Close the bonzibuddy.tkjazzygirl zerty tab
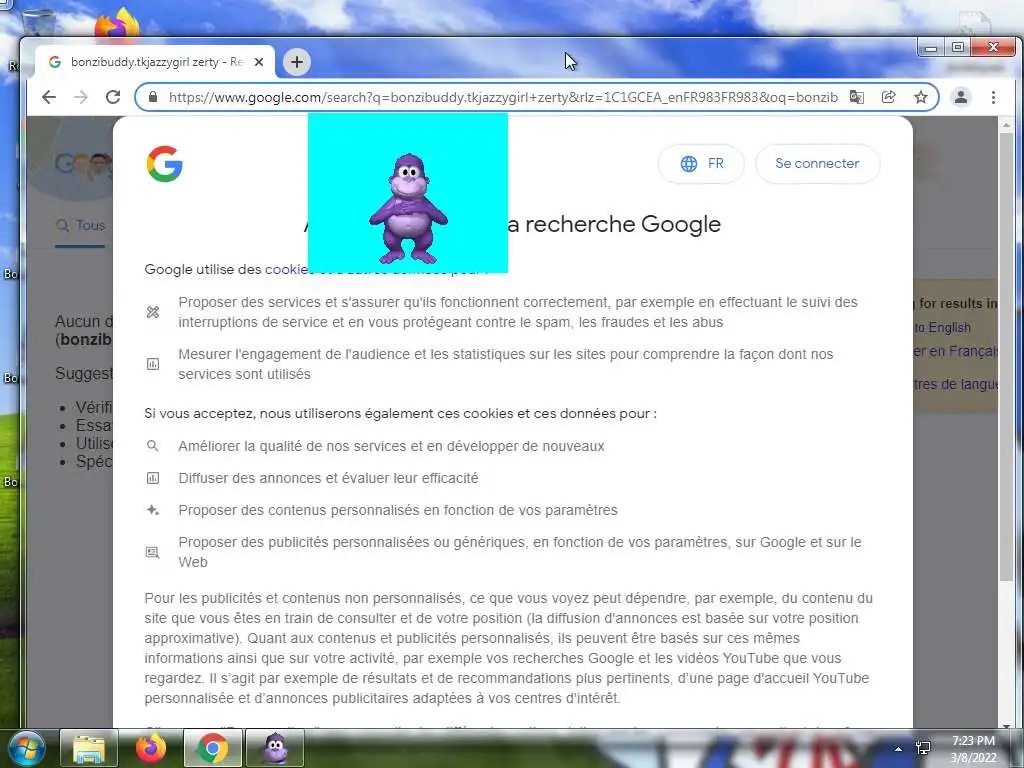The width and height of the screenshot is (1024, 768). click(x=259, y=62)
